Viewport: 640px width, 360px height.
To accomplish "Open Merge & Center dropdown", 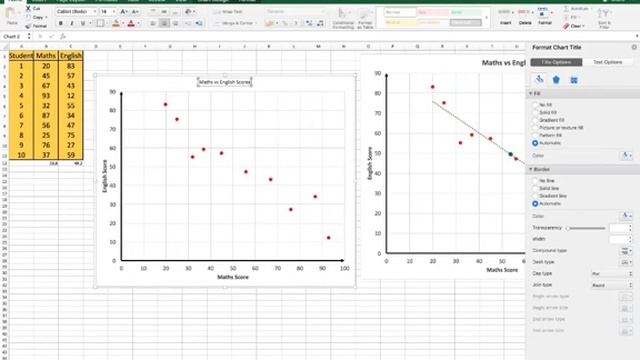I will pyautogui.click(x=256, y=23).
